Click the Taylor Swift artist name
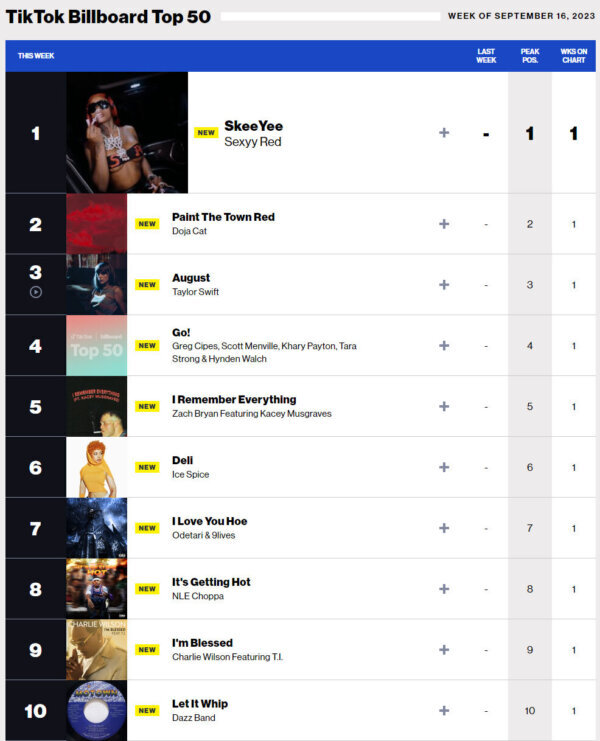The height and width of the screenshot is (741, 600). (x=195, y=292)
